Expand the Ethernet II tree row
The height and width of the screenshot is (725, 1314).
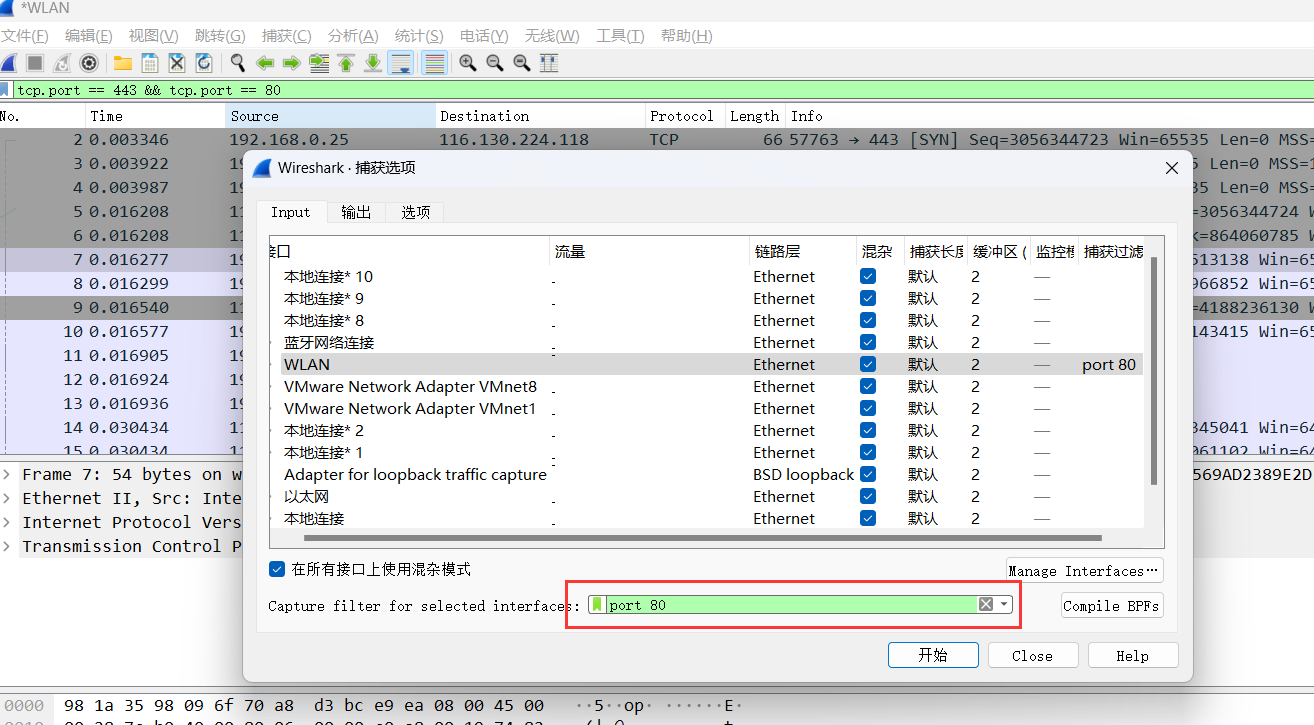pos(8,498)
